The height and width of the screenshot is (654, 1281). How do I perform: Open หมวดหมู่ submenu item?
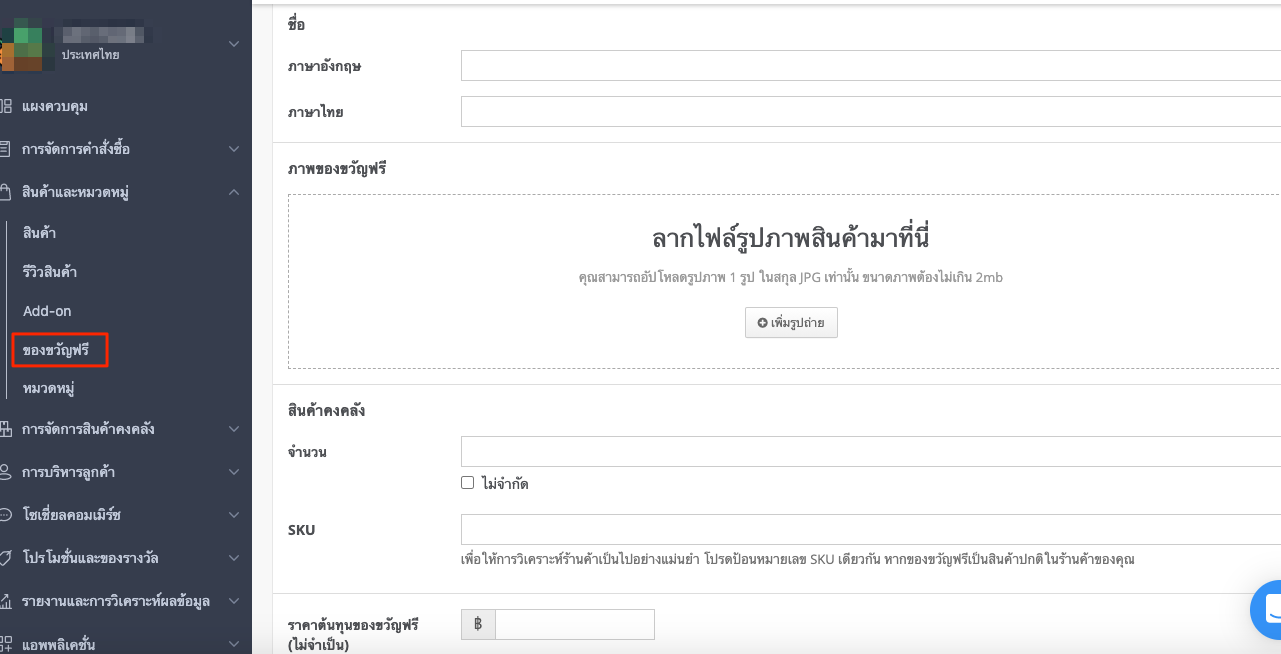[49, 388]
